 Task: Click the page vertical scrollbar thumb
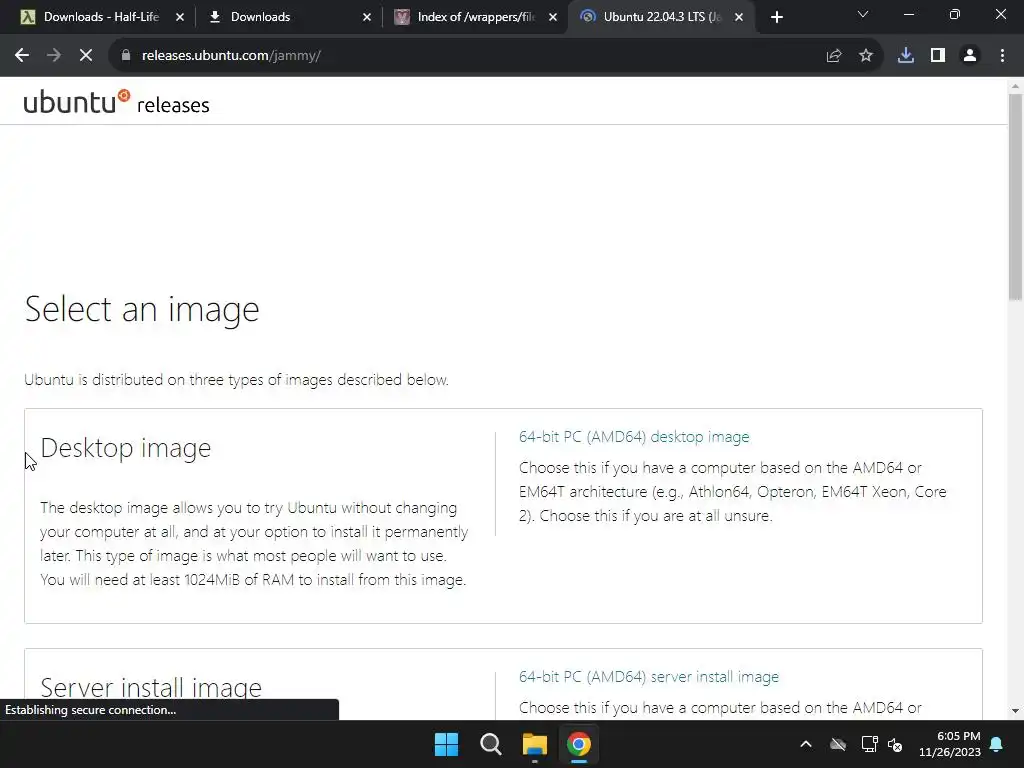tap(1015, 196)
